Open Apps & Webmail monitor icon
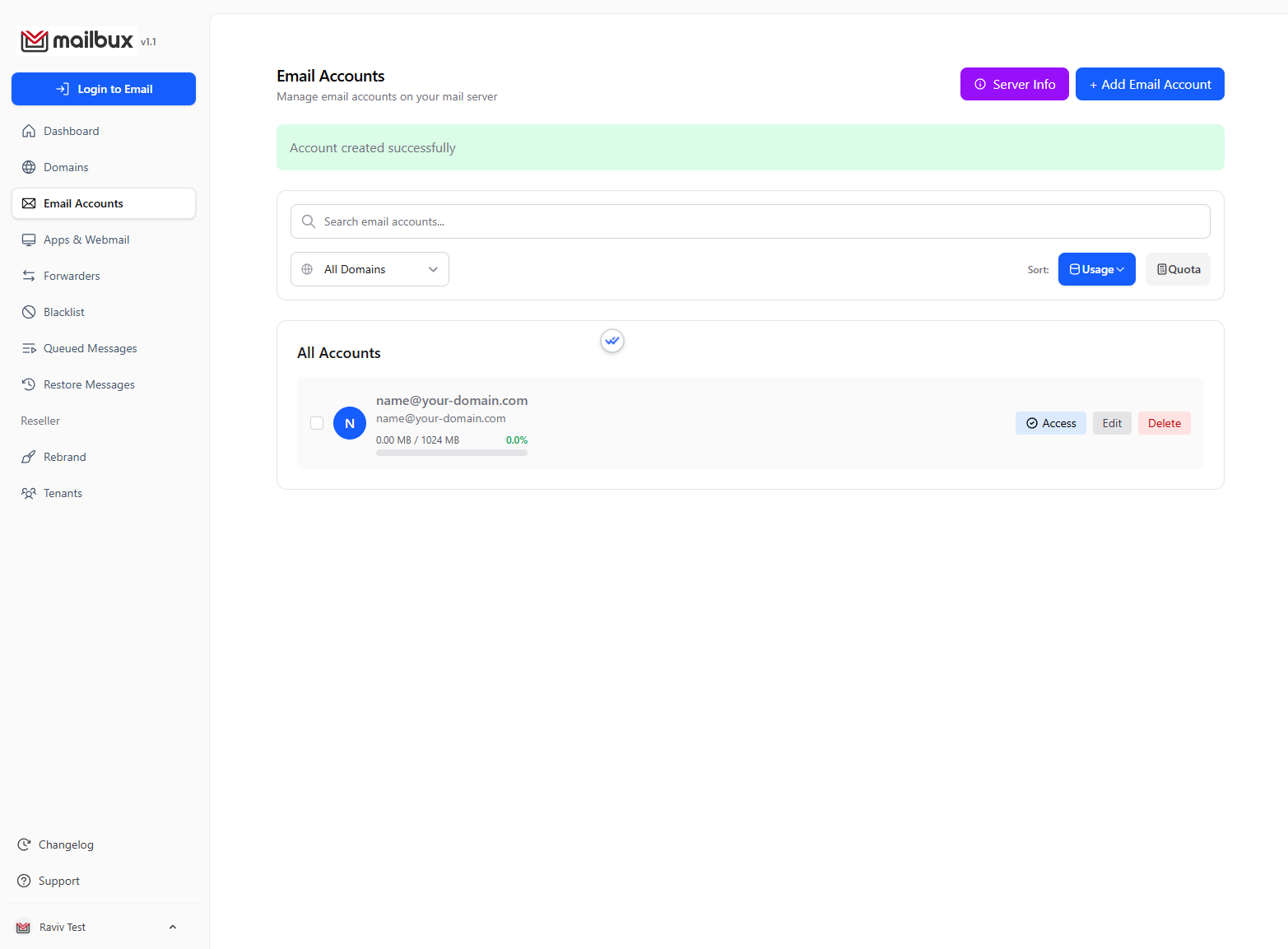Screen dimensions: 1288x949 click(29, 240)
